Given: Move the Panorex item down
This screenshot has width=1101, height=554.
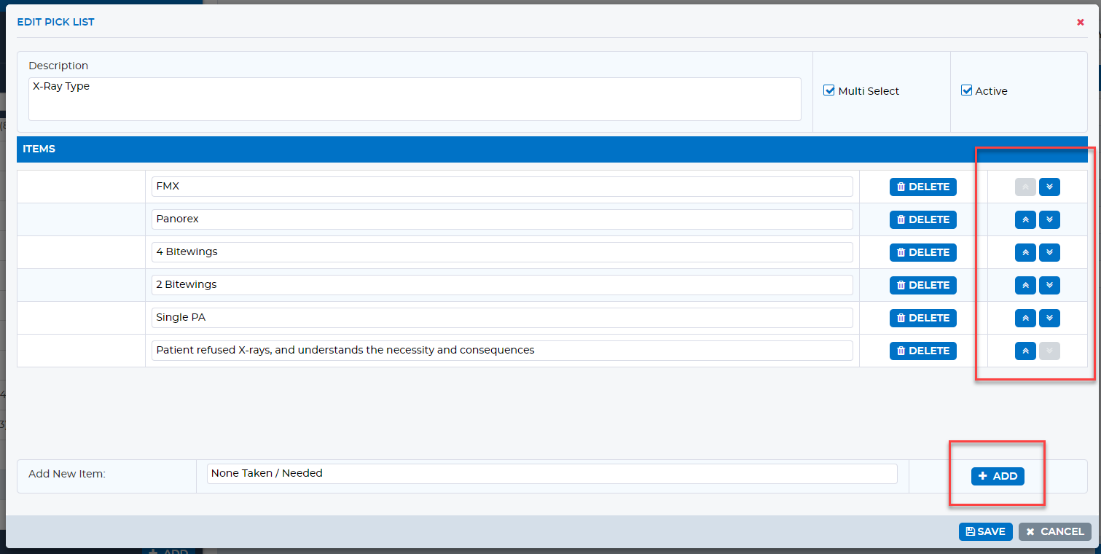Looking at the screenshot, I should click(x=1049, y=220).
